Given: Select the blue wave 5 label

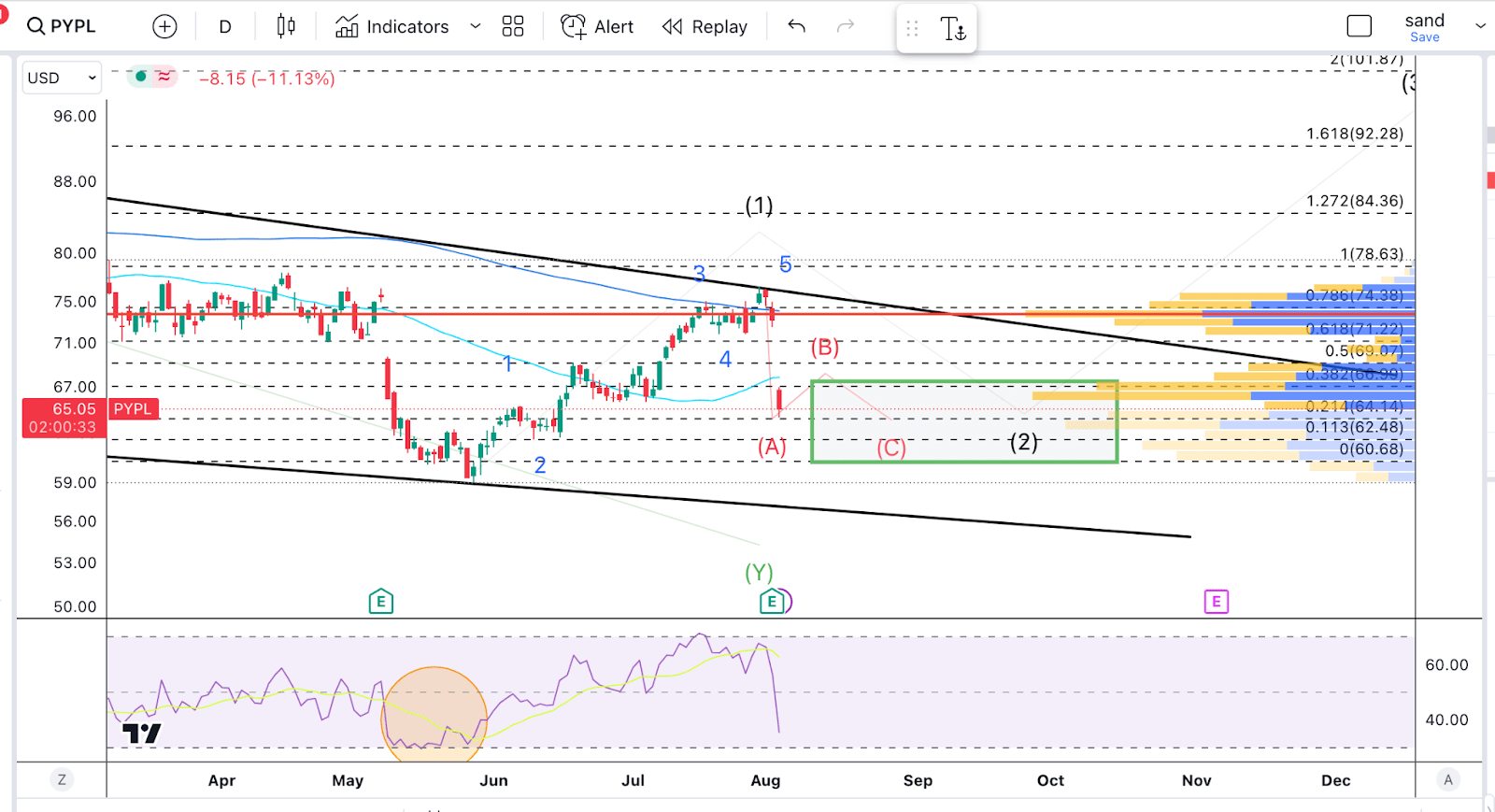Looking at the screenshot, I should click(x=786, y=264).
